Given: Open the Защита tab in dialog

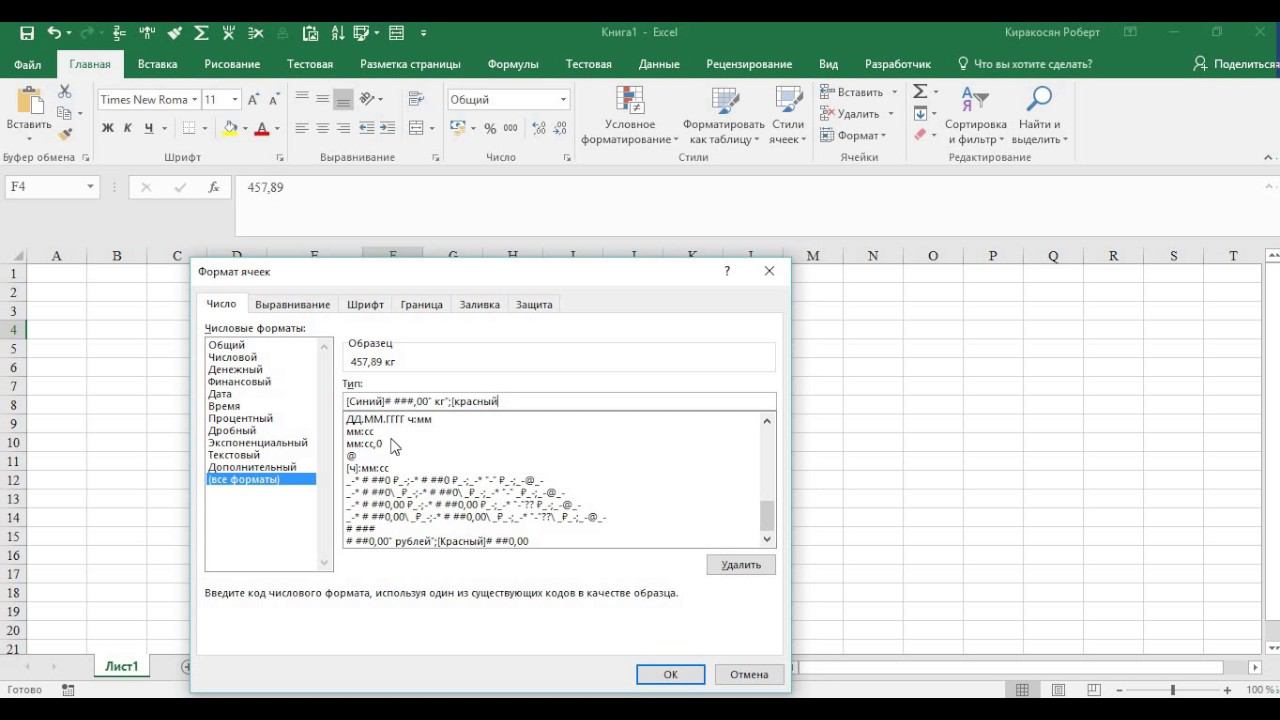Looking at the screenshot, I should (534, 305).
